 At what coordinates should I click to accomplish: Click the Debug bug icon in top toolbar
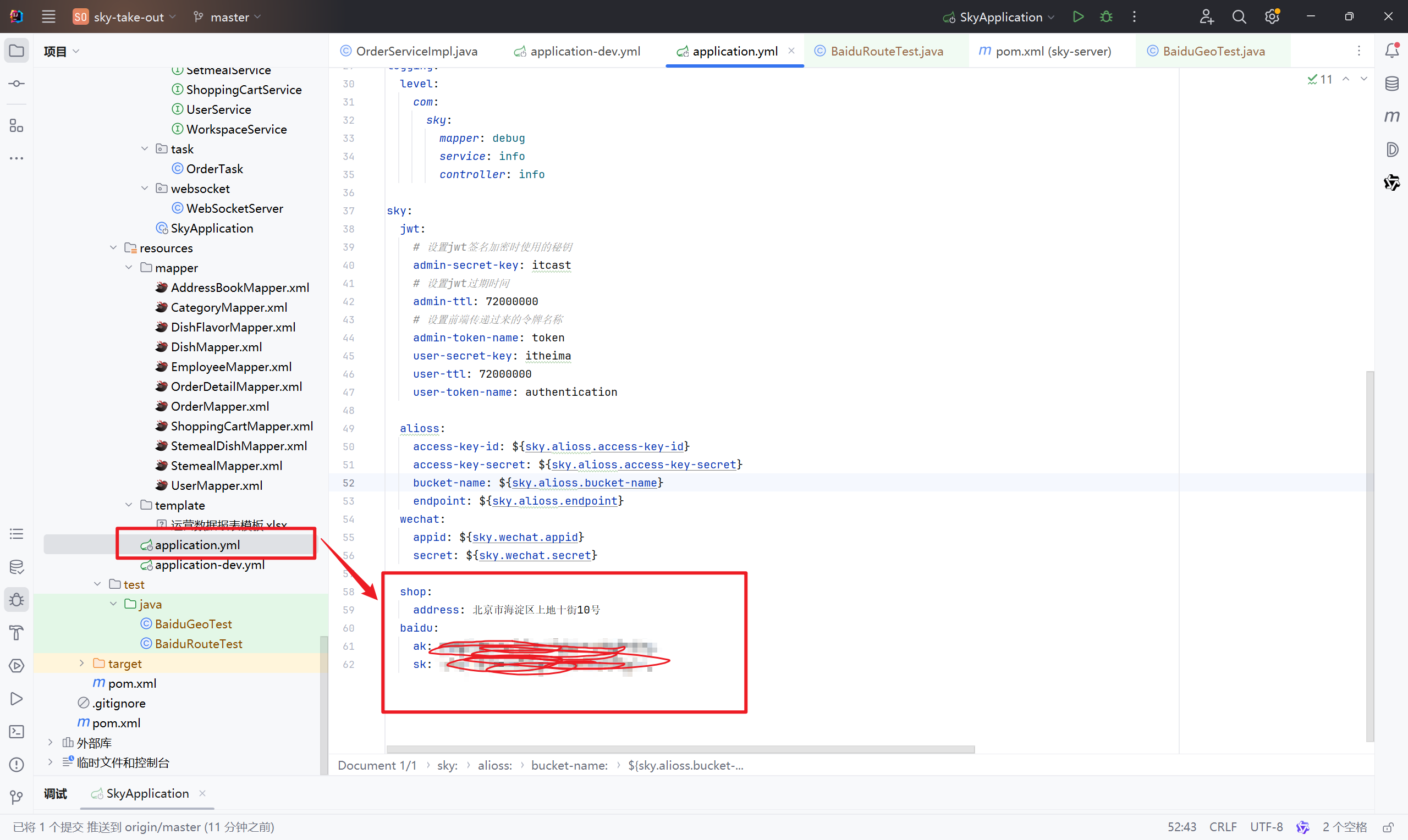1105,16
